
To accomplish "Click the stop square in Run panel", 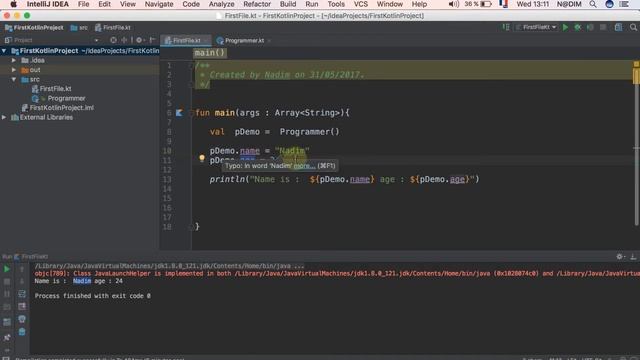I will (x=7, y=282).
